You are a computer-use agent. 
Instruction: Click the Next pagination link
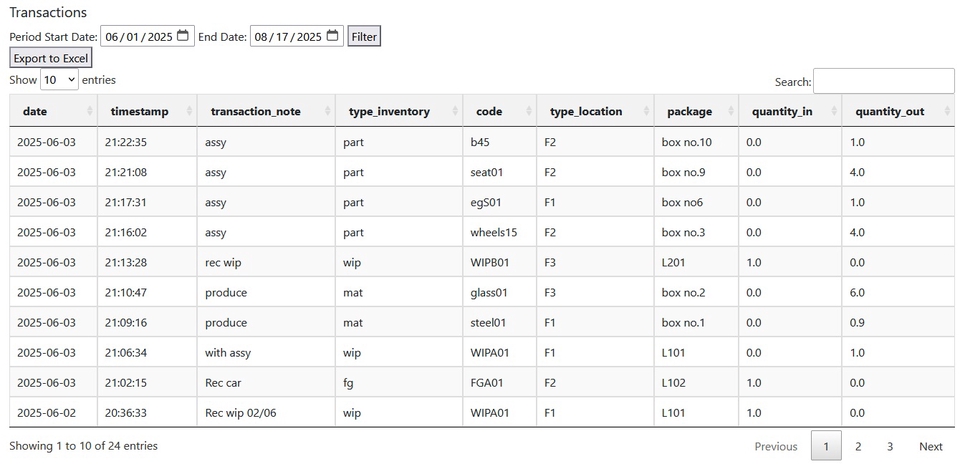point(930,447)
